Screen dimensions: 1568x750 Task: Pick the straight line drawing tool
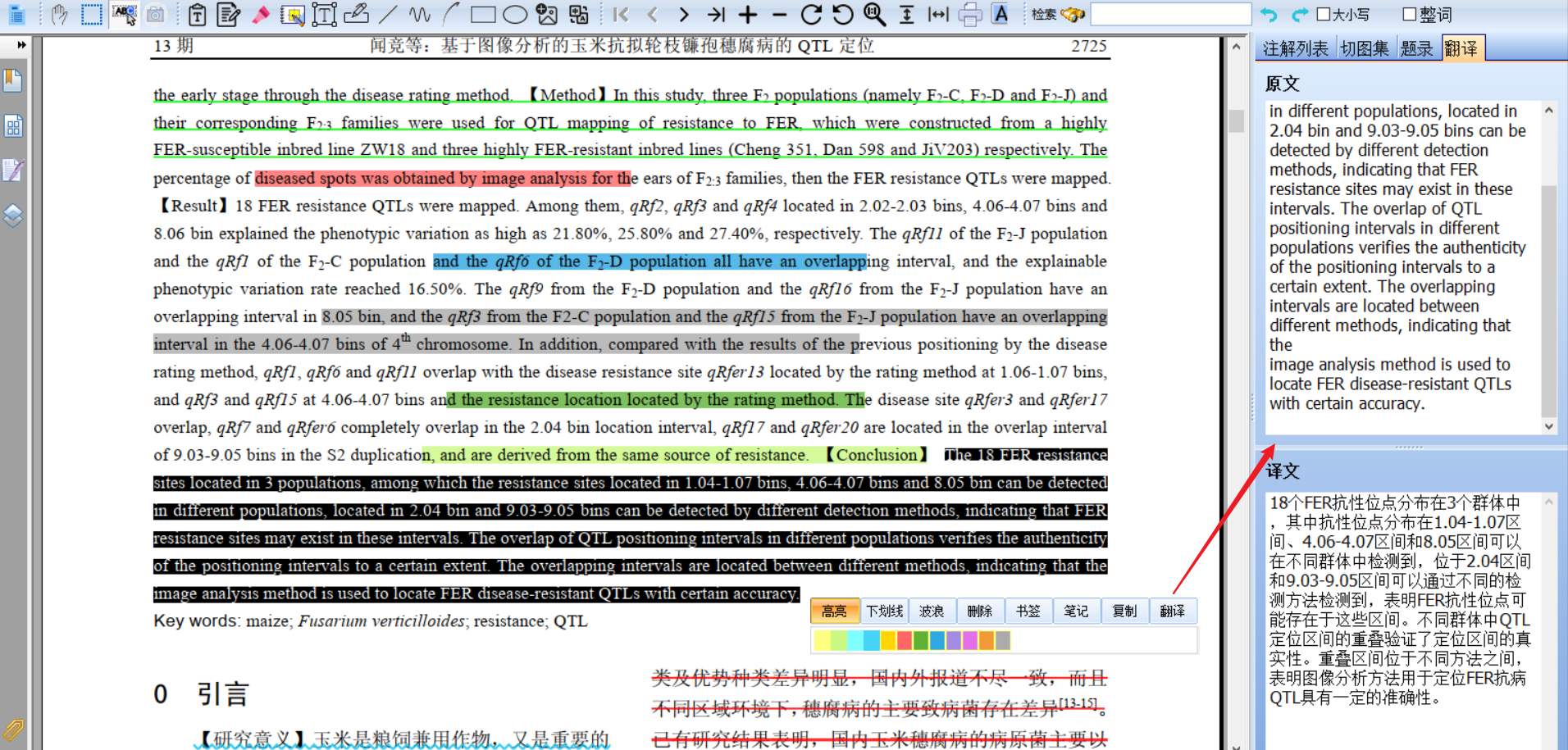[388, 14]
